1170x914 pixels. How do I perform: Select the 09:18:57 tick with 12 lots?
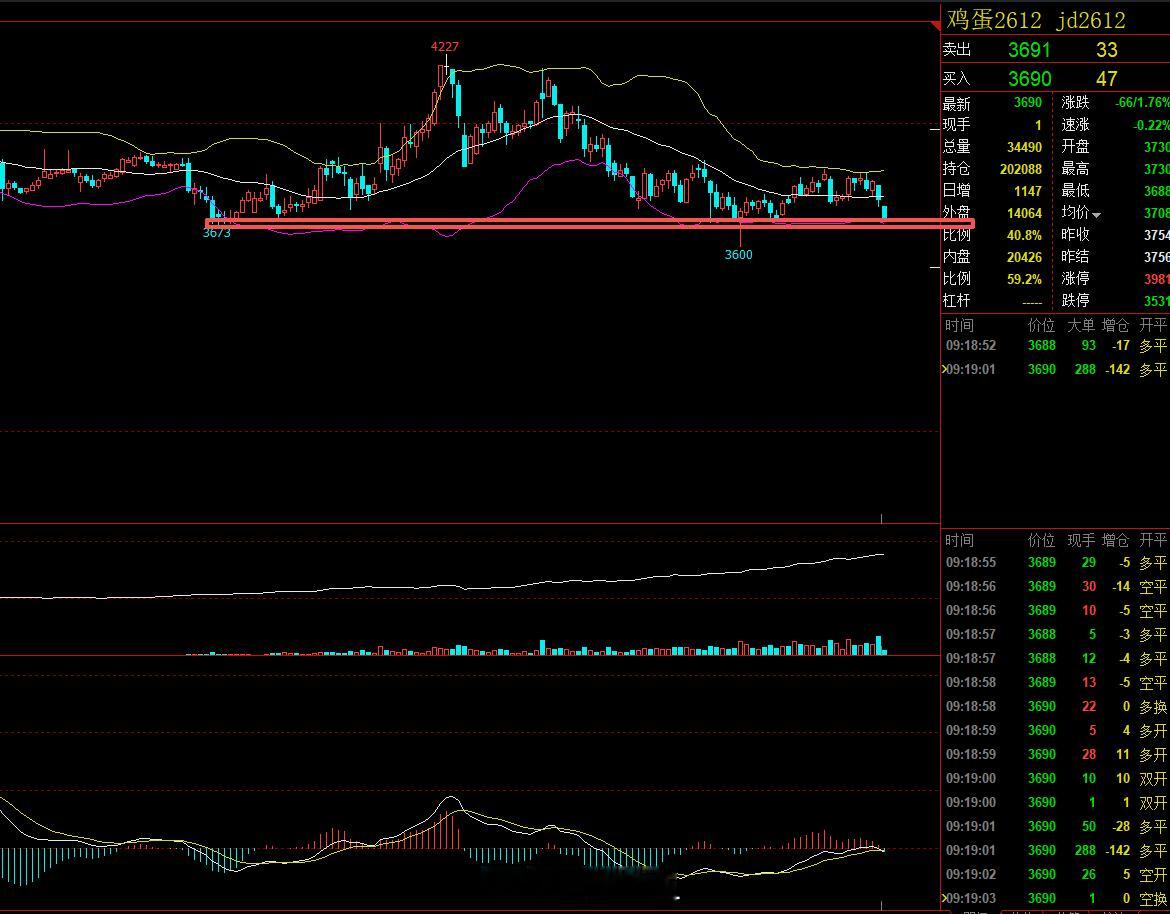point(1056,659)
